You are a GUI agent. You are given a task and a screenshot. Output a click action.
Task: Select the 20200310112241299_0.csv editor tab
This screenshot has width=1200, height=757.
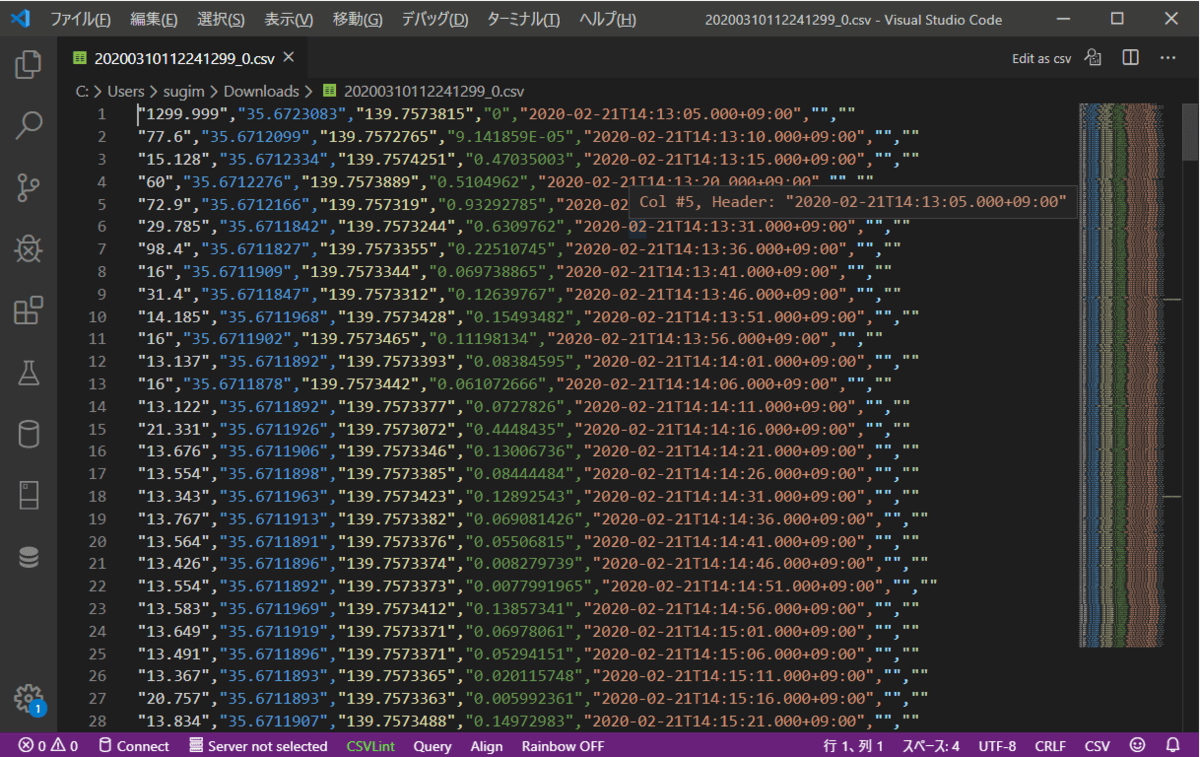click(183, 58)
